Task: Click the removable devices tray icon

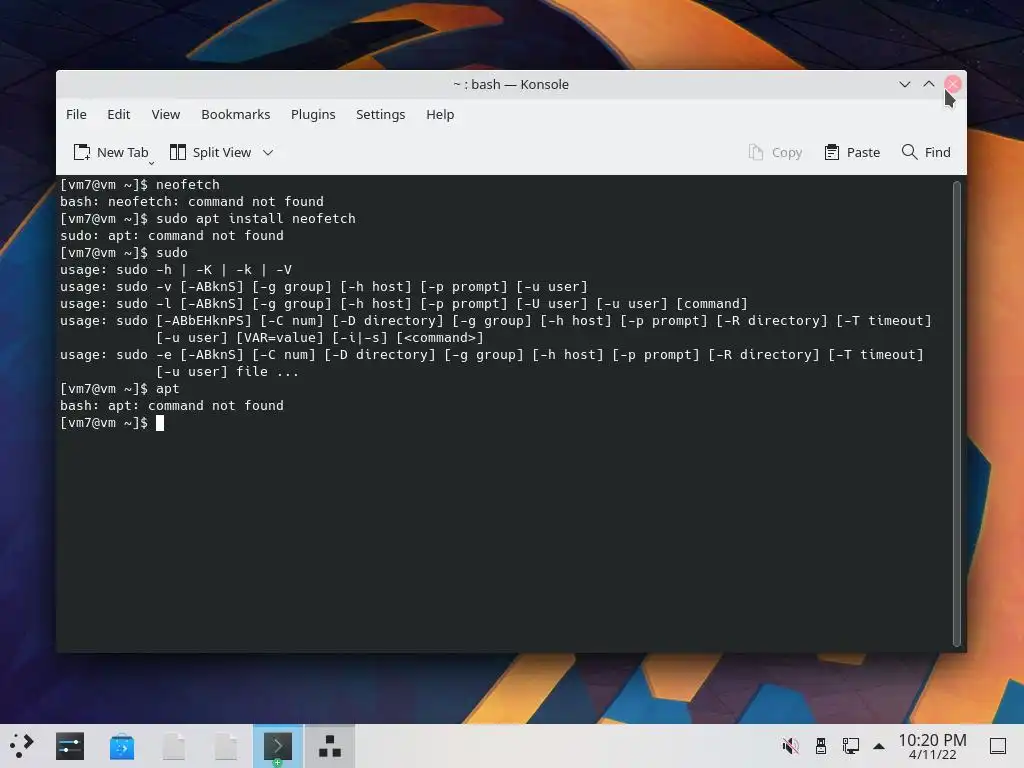Action: pyautogui.click(x=821, y=746)
